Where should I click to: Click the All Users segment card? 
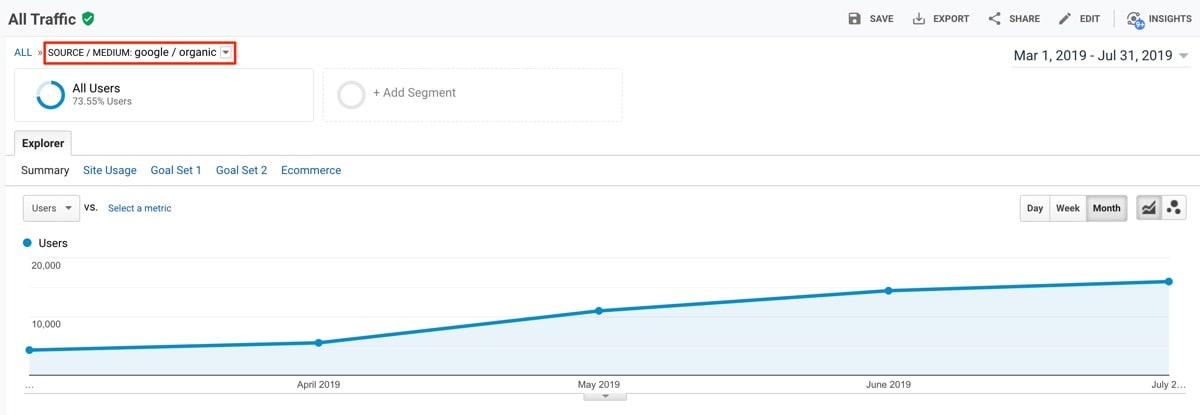pos(164,95)
